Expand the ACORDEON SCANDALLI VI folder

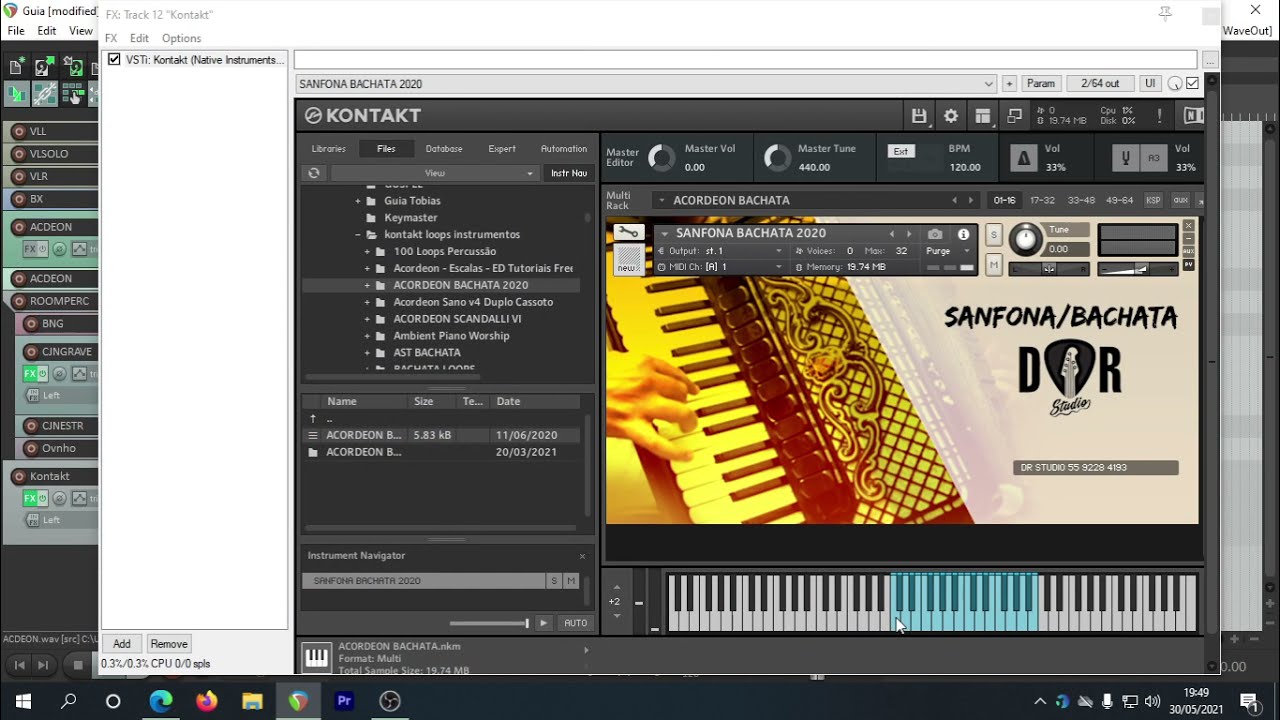tap(367, 319)
